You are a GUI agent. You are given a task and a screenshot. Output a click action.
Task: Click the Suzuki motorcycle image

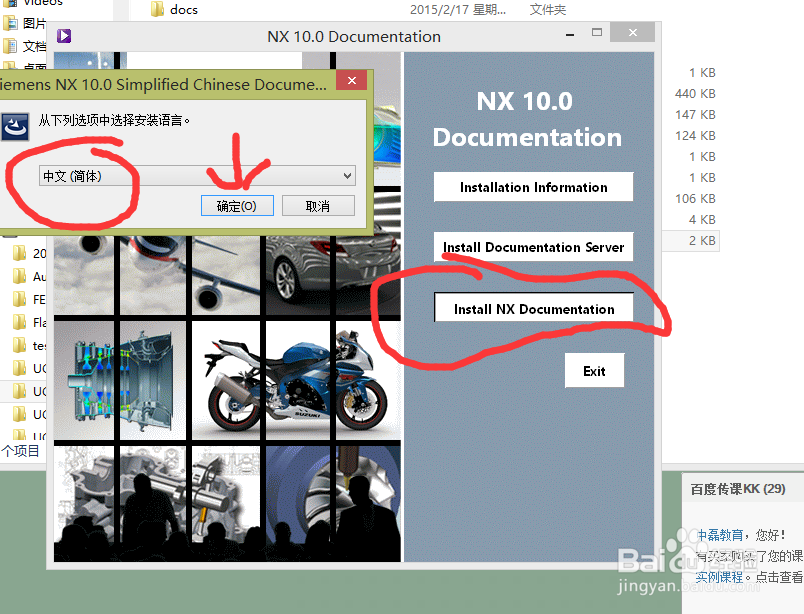pos(296,380)
